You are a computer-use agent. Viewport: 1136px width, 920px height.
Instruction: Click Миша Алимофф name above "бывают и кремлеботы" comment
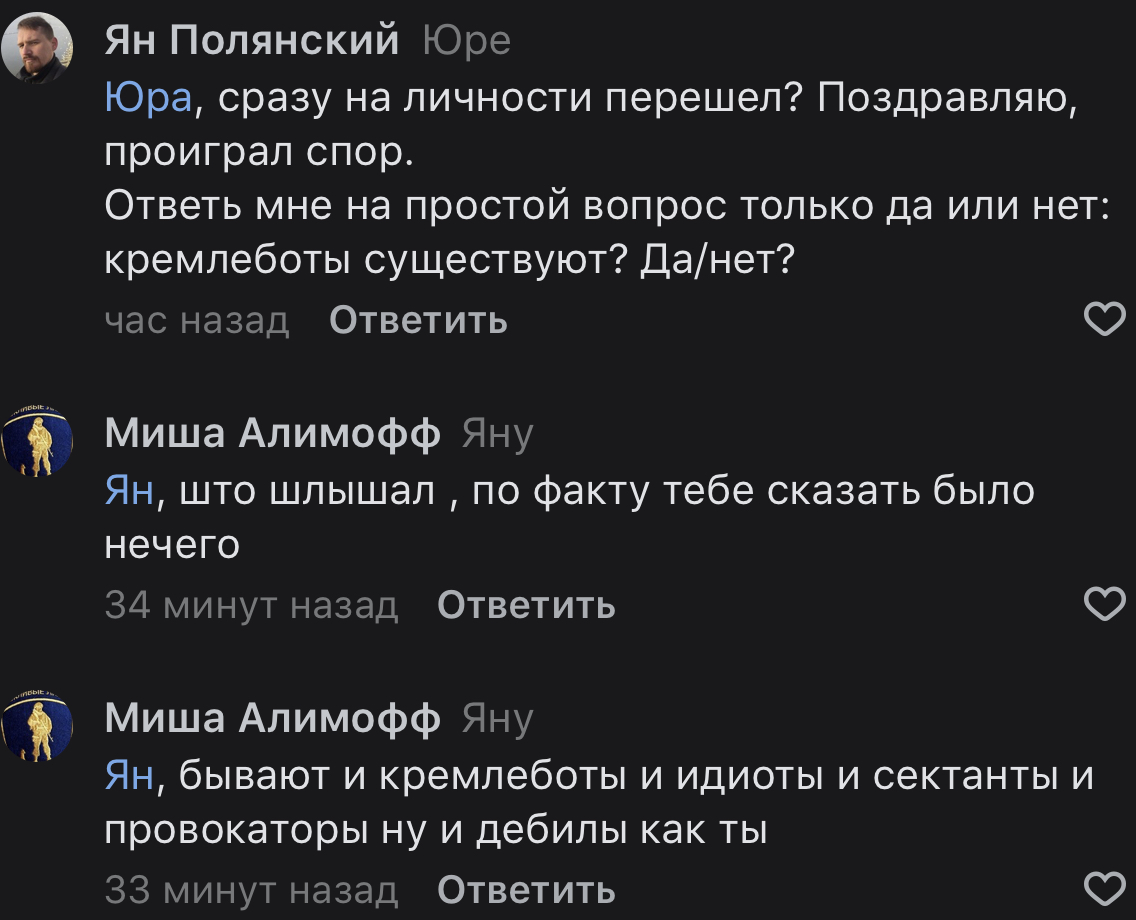pyautogui.click(x=272, y=718)
